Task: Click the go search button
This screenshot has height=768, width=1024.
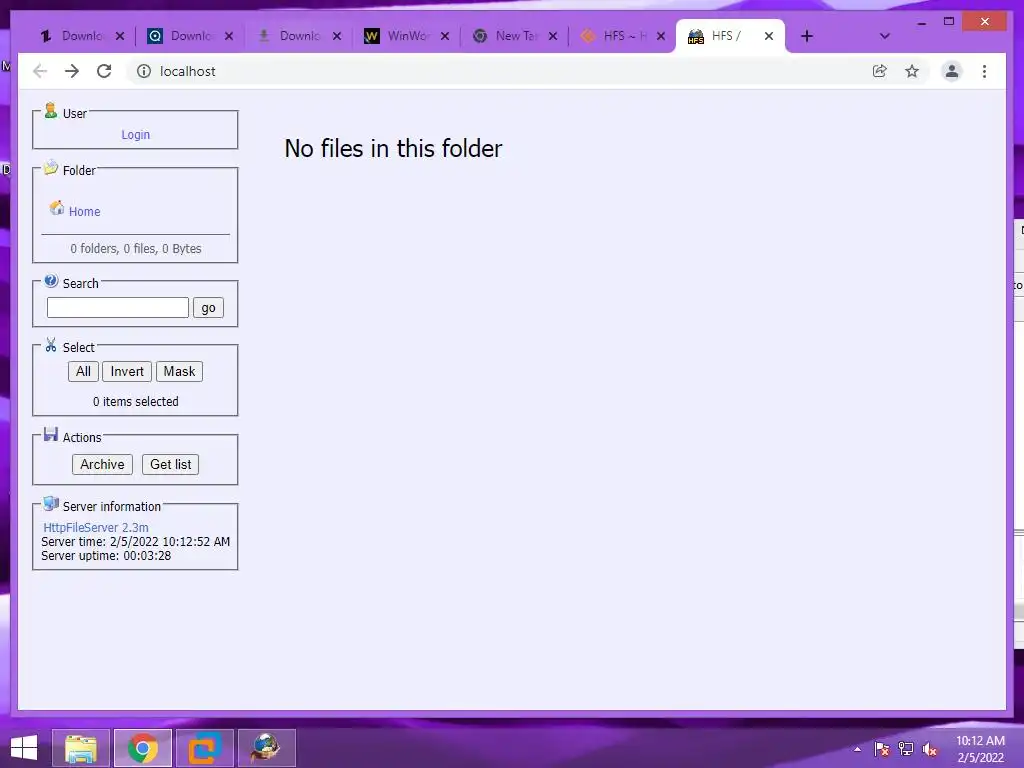Action: tap(208, 308)
